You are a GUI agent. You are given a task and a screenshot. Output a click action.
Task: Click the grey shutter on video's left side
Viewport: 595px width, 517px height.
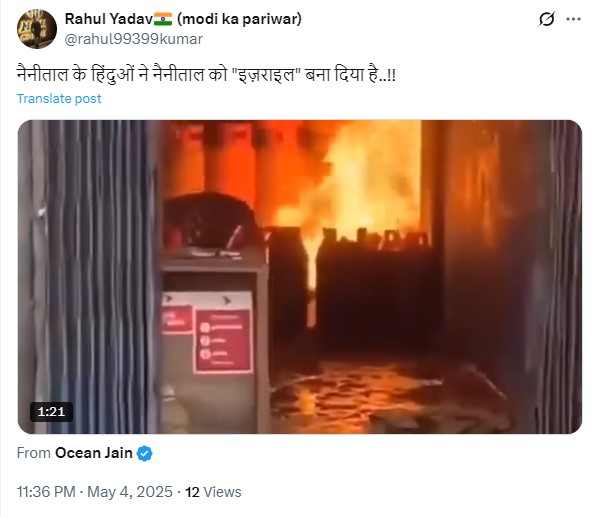pyautogui.click(x=89, y=277)
